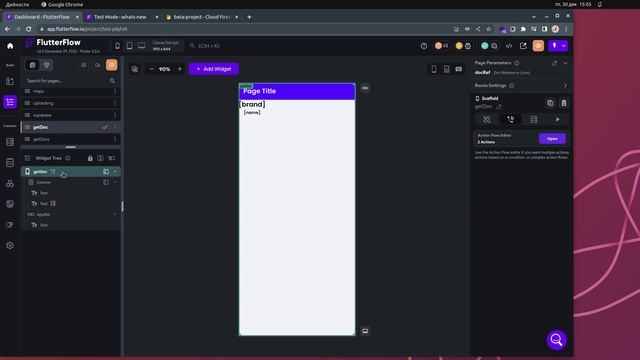640x360 pixels.
Task: Toggle keyboard display icon above canvas
Action: pyautogui.click(x=459, y=69)
